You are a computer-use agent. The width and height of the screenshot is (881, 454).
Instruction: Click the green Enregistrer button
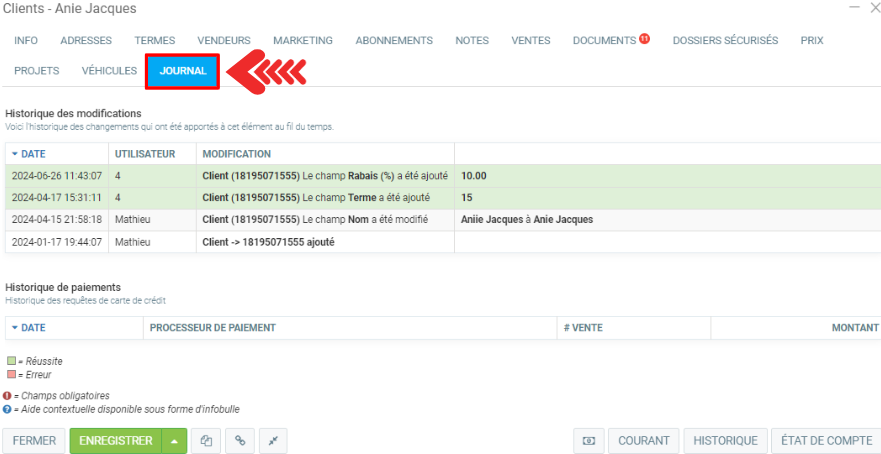click(x=115, y=441)
